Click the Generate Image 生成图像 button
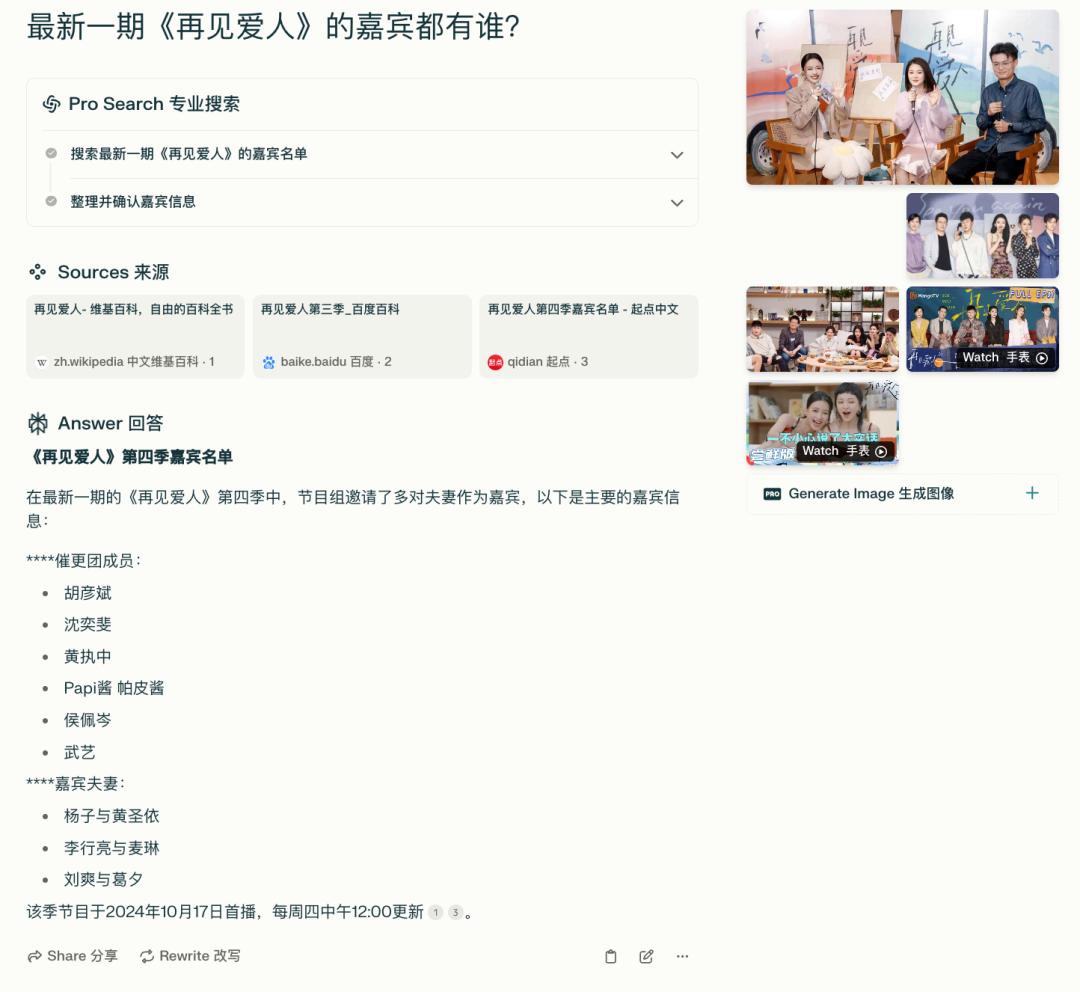The width and height of the screenshot is (1080, 992). click(870, 493)
